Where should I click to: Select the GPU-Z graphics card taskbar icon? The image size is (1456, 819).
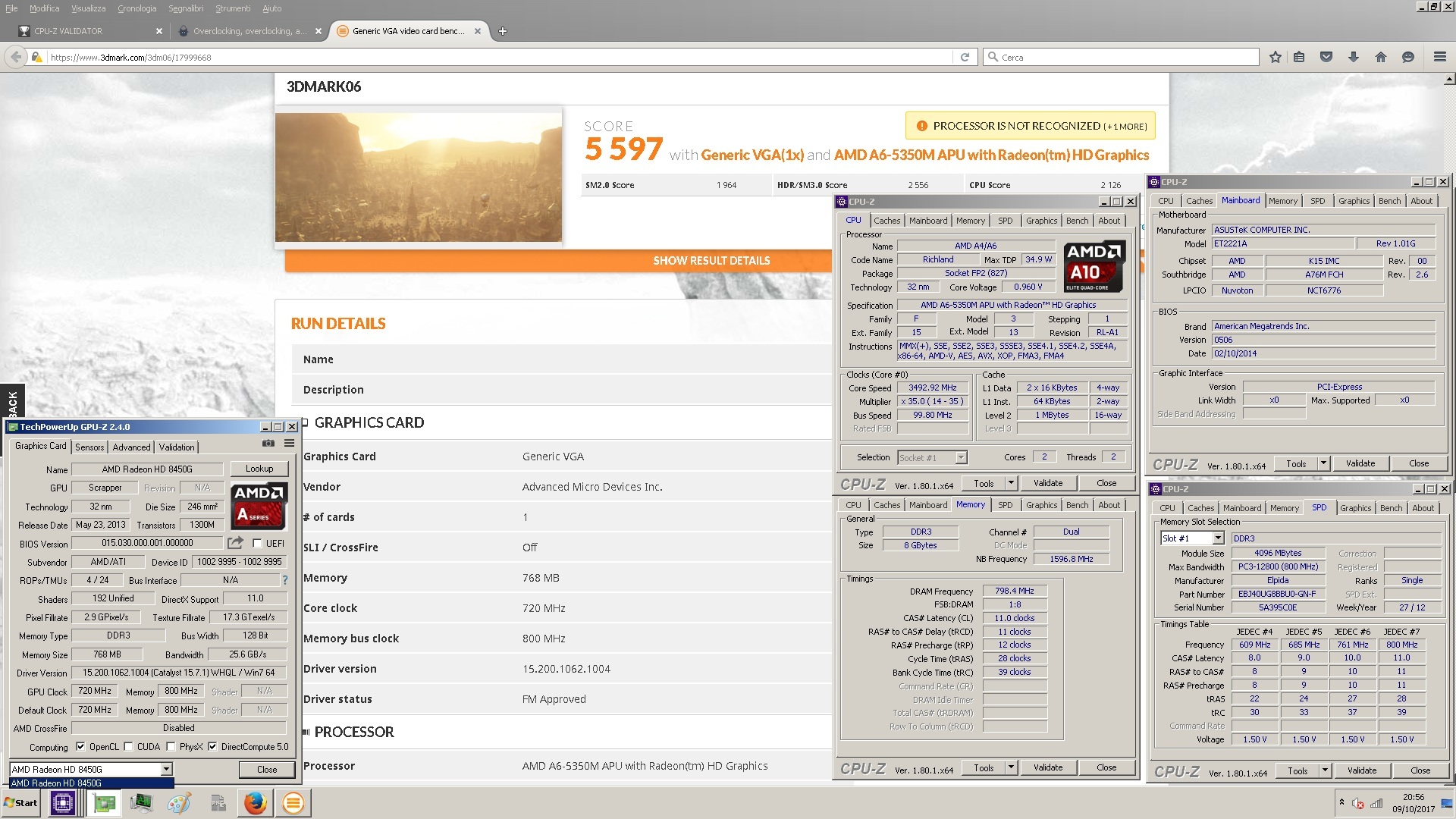104,803
